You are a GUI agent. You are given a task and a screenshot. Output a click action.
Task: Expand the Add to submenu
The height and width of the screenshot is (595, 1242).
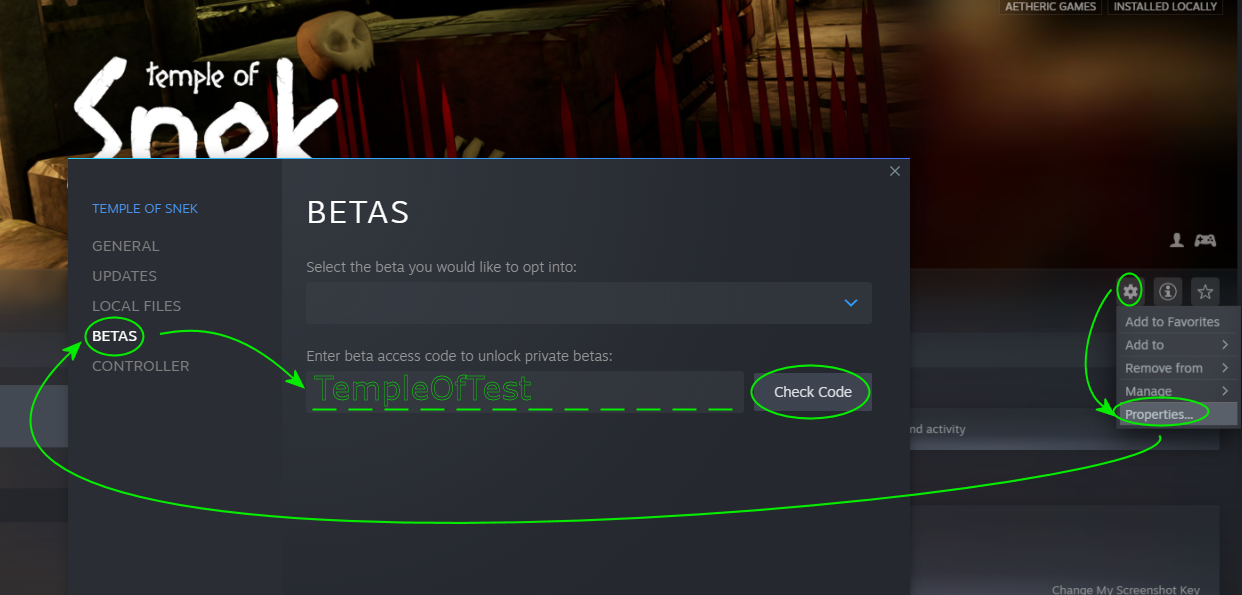pos(1178,345)
